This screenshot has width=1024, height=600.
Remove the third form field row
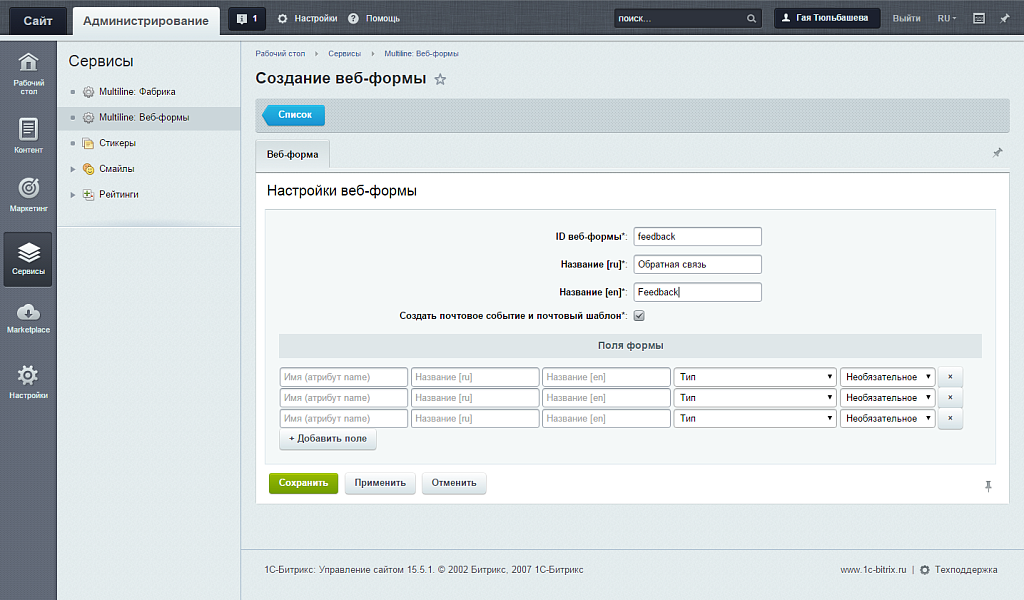[x=950, y=419]
